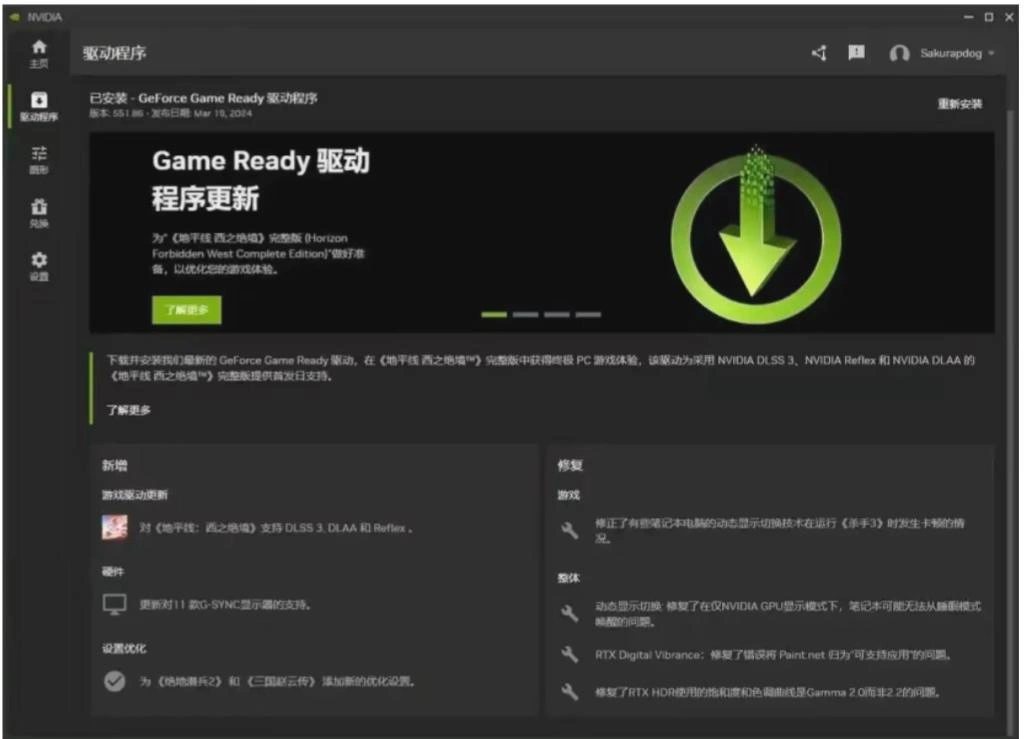Select the 驱动程序 Drivers sidebar icon
Image resolution: width=1025 pixels, height=739 pixels.
tap(40, 103)
